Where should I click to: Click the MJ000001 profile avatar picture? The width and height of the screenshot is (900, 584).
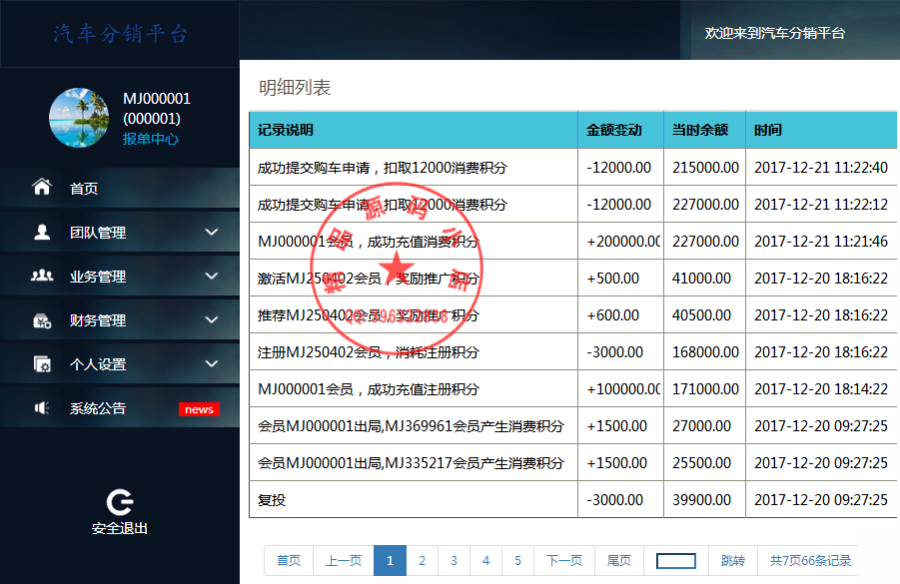pos(79,116)
